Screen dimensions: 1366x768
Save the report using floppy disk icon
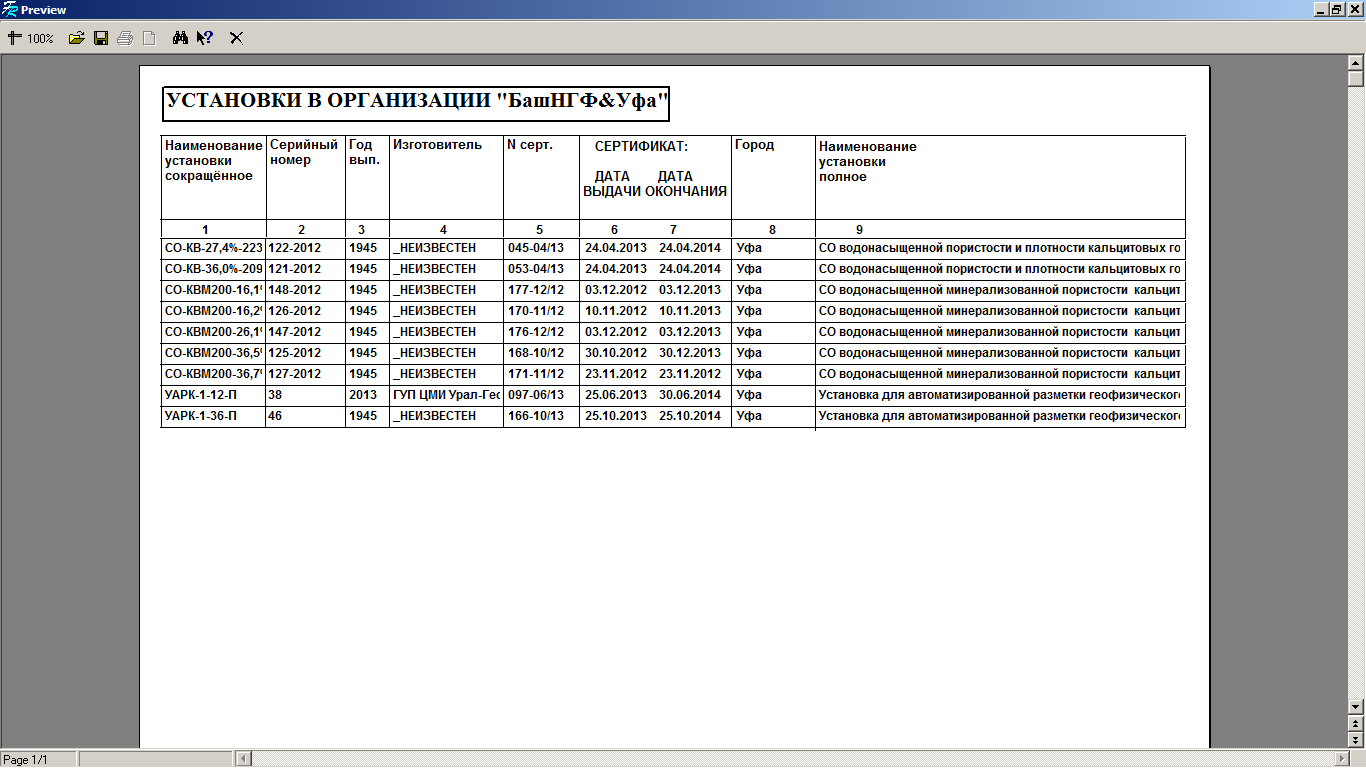[101, 38]
